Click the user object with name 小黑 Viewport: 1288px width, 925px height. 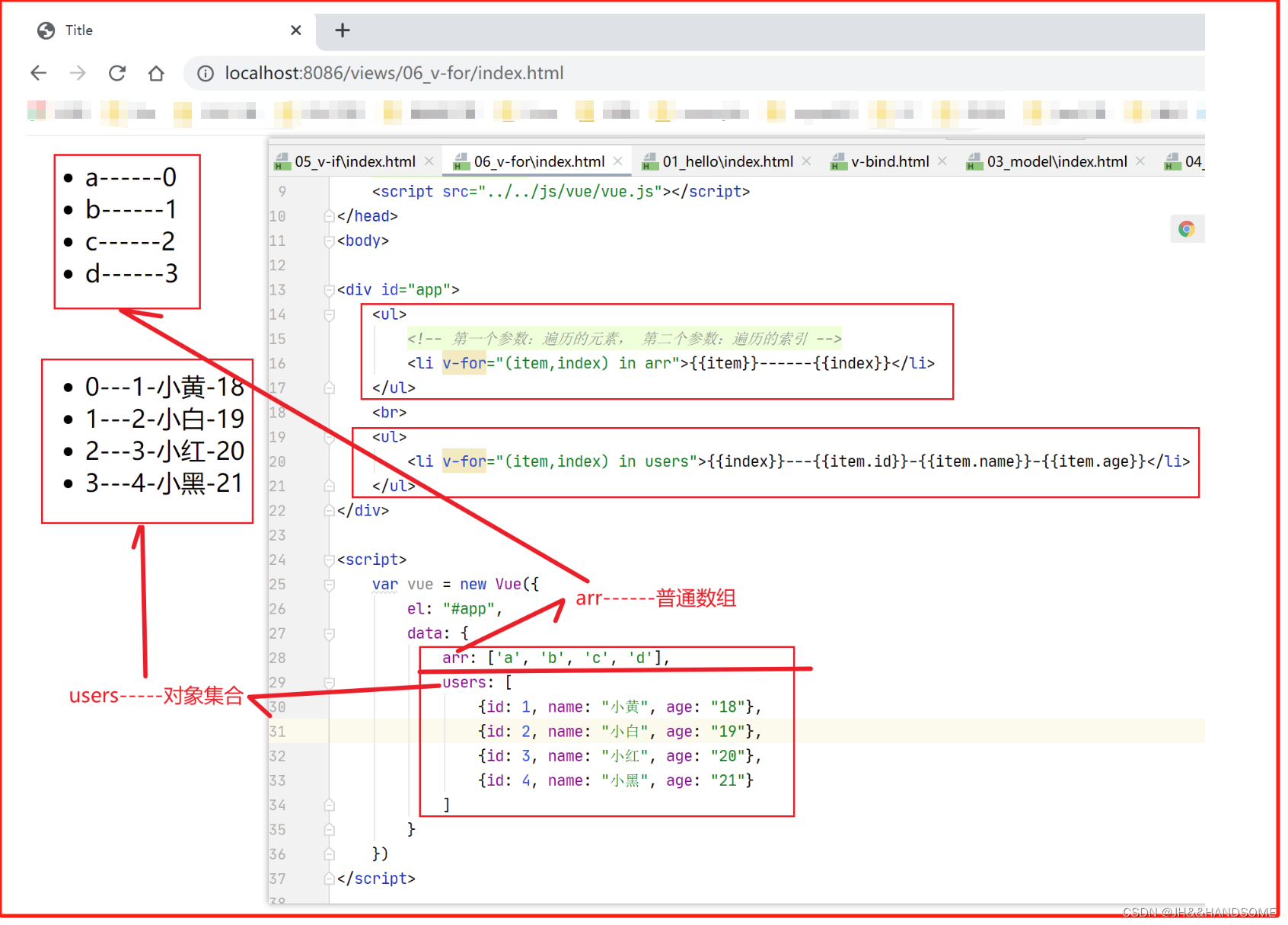(615, 780)
